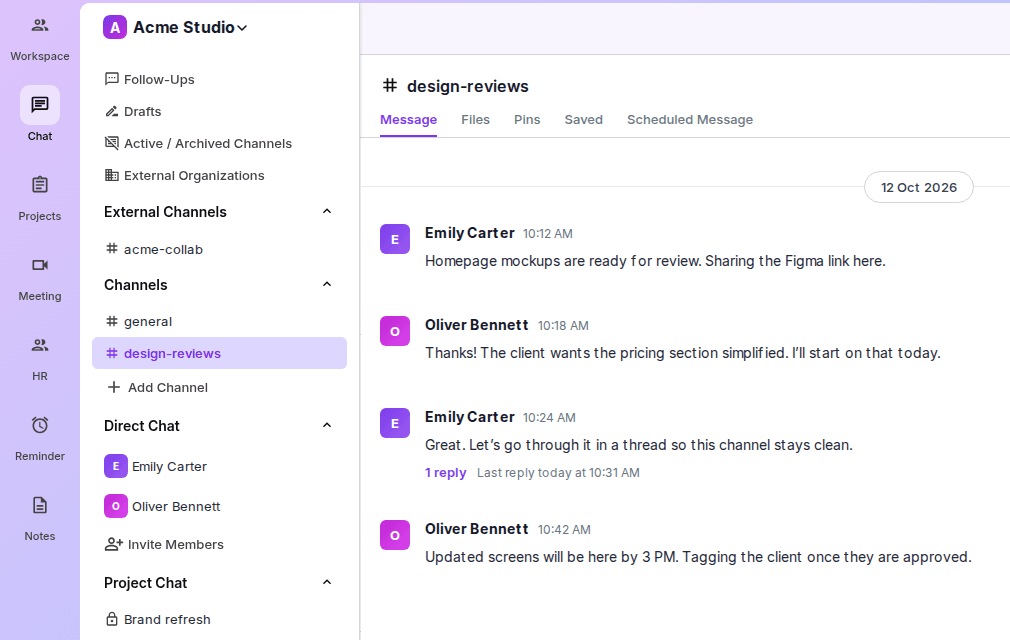This screenshot has width=1010, height=640.
Task: Open the Projects clipboard icon
Action: [40, 185]
